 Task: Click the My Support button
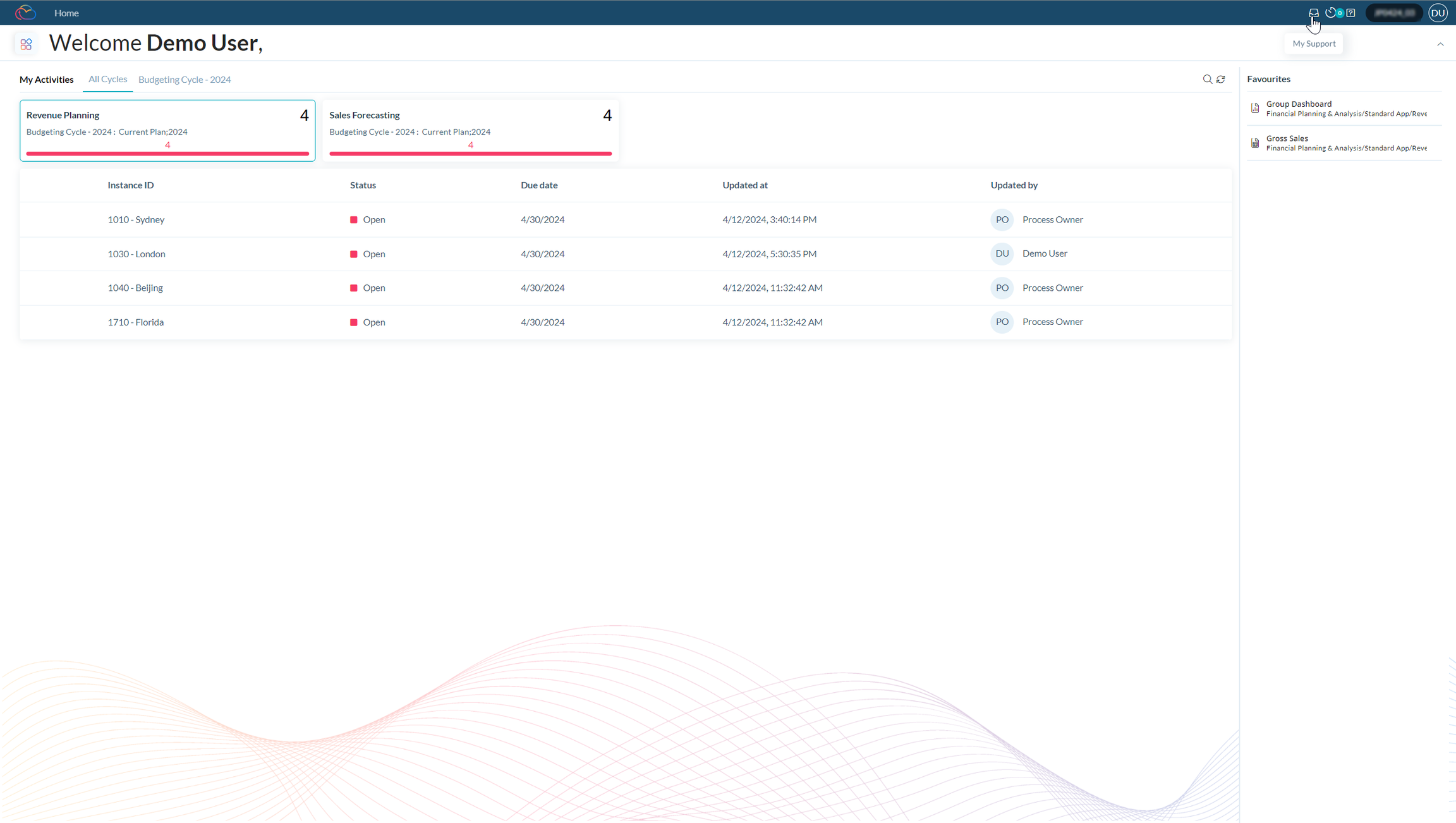(x=1314, y=43)
